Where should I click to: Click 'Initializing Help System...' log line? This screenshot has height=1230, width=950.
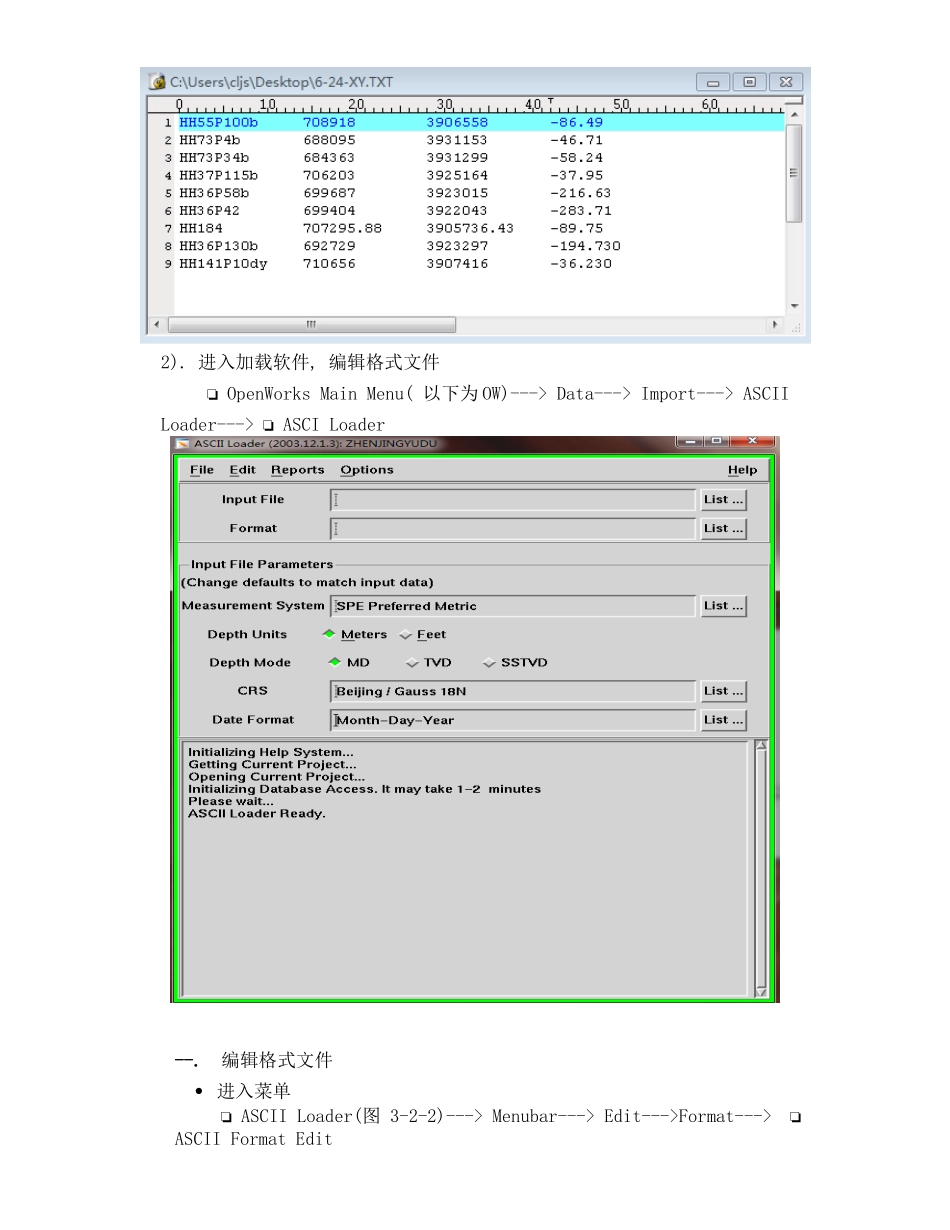(271, 752)
